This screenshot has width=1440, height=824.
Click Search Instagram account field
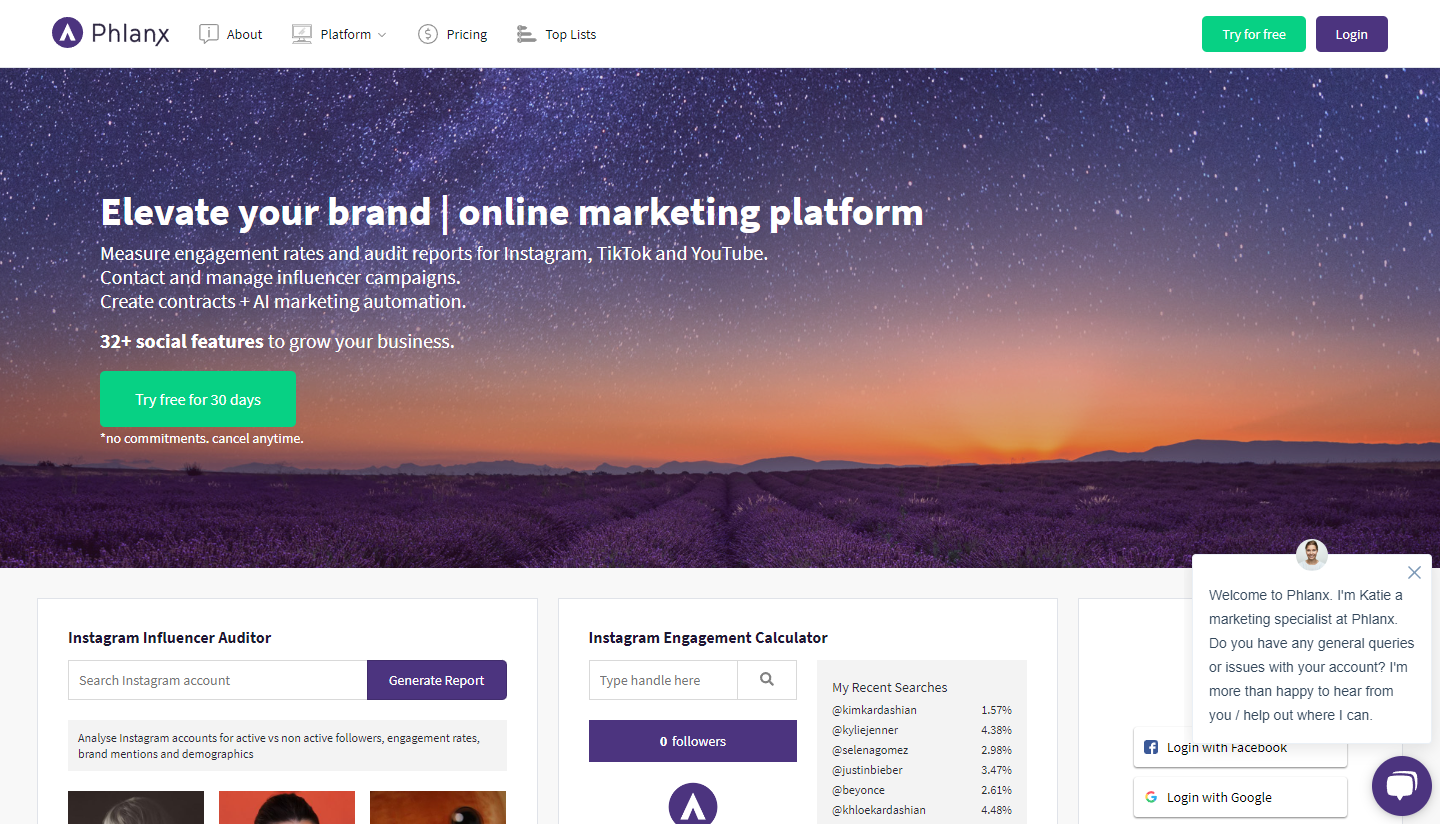(x=218, y=680)
